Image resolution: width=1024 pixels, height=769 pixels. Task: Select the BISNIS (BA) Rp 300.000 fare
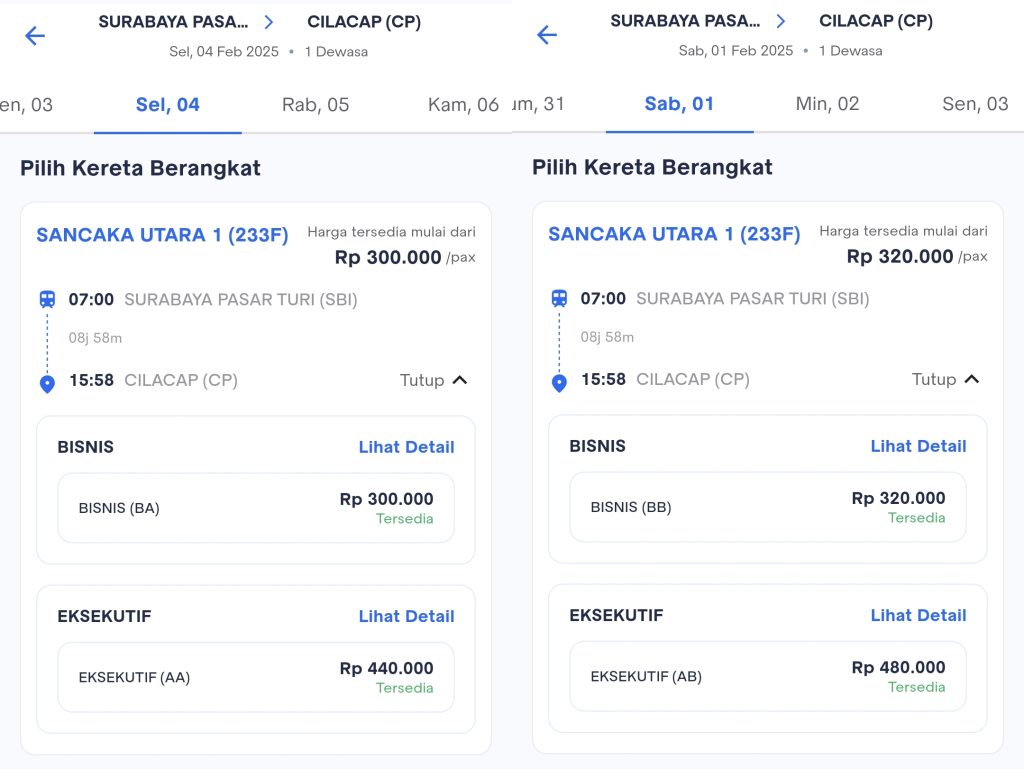click(256, 509)
